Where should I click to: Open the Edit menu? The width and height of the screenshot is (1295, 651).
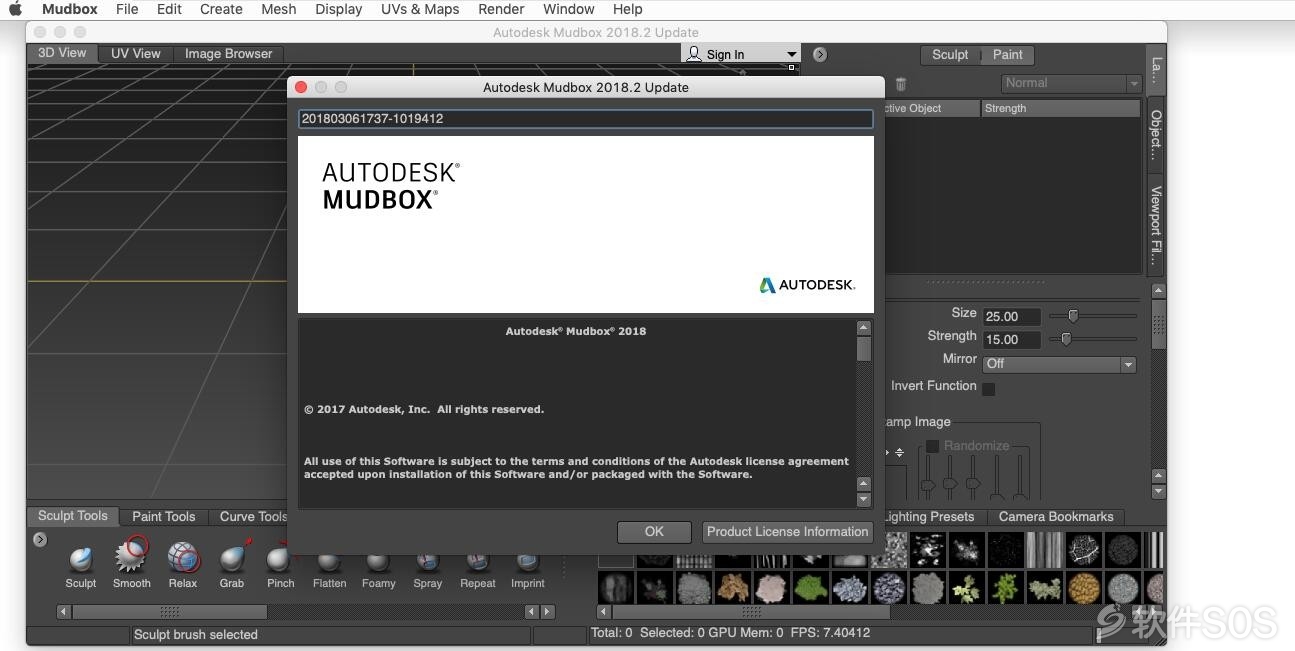[169, 9]
